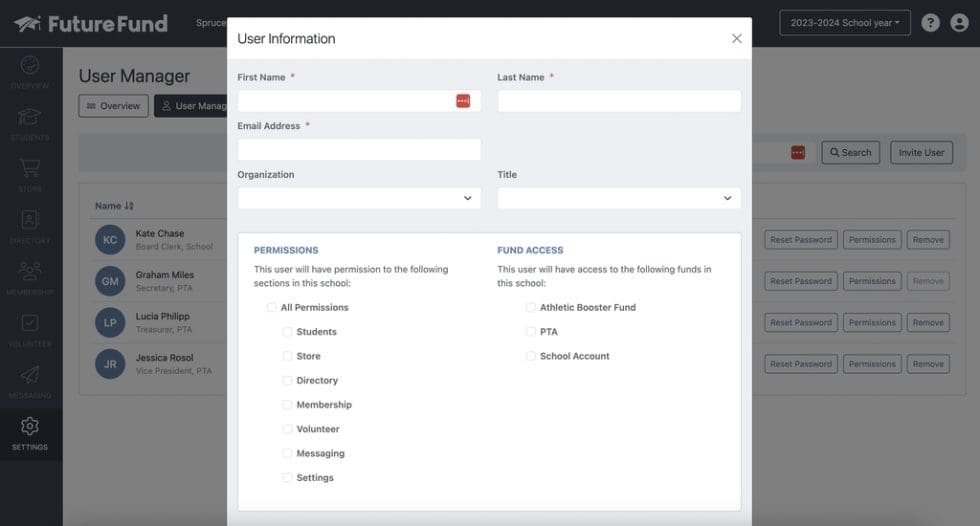
Task: Close the User Information dialog
Action: point(737,39)
